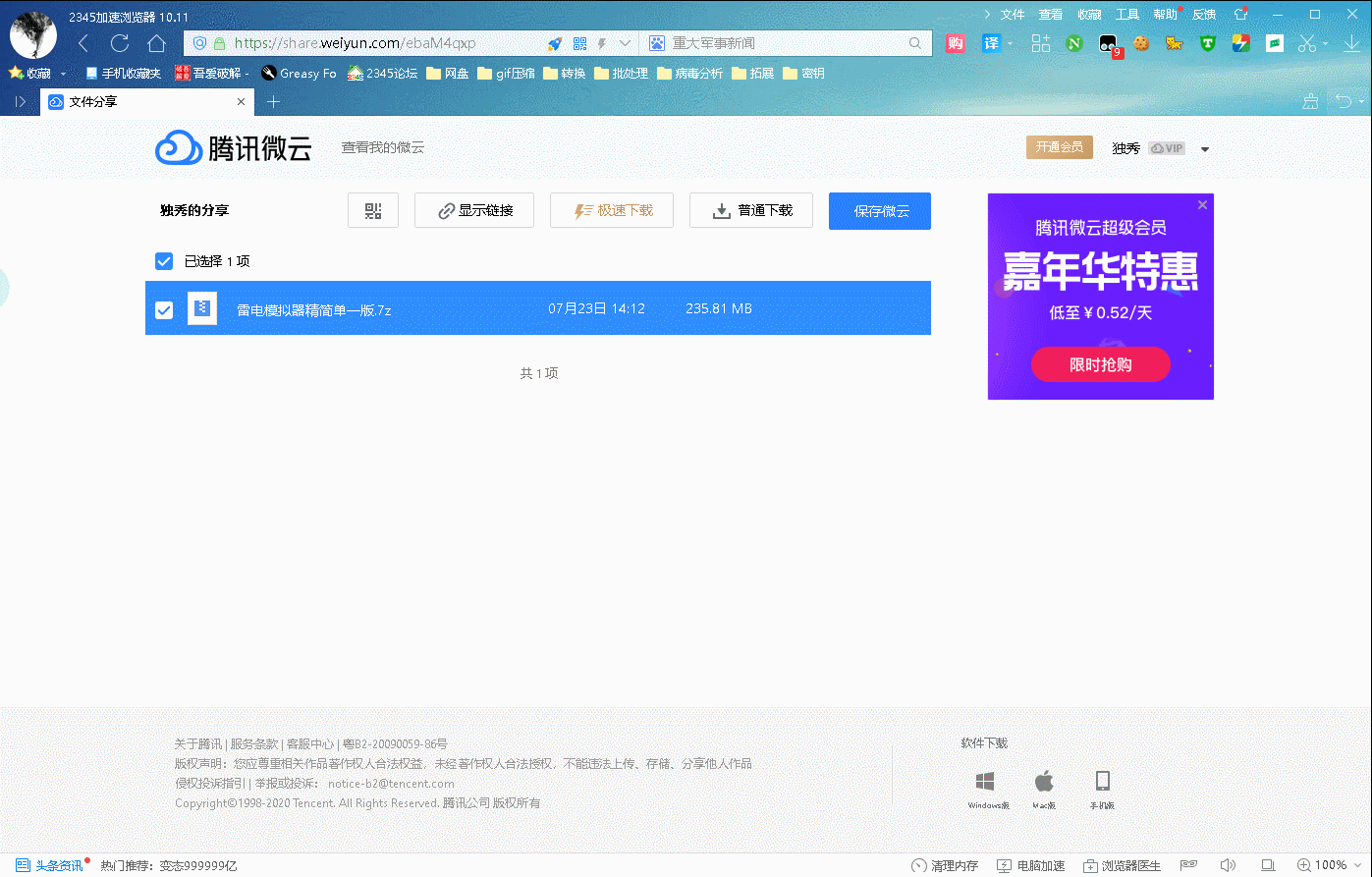Image resolution: width=1372 pixels, height=877 pixels.
Task: Uncheck the 雷电模拟器精简单一版.7z file checkbox
Action: pyautogui.click(x=164, y=309)
